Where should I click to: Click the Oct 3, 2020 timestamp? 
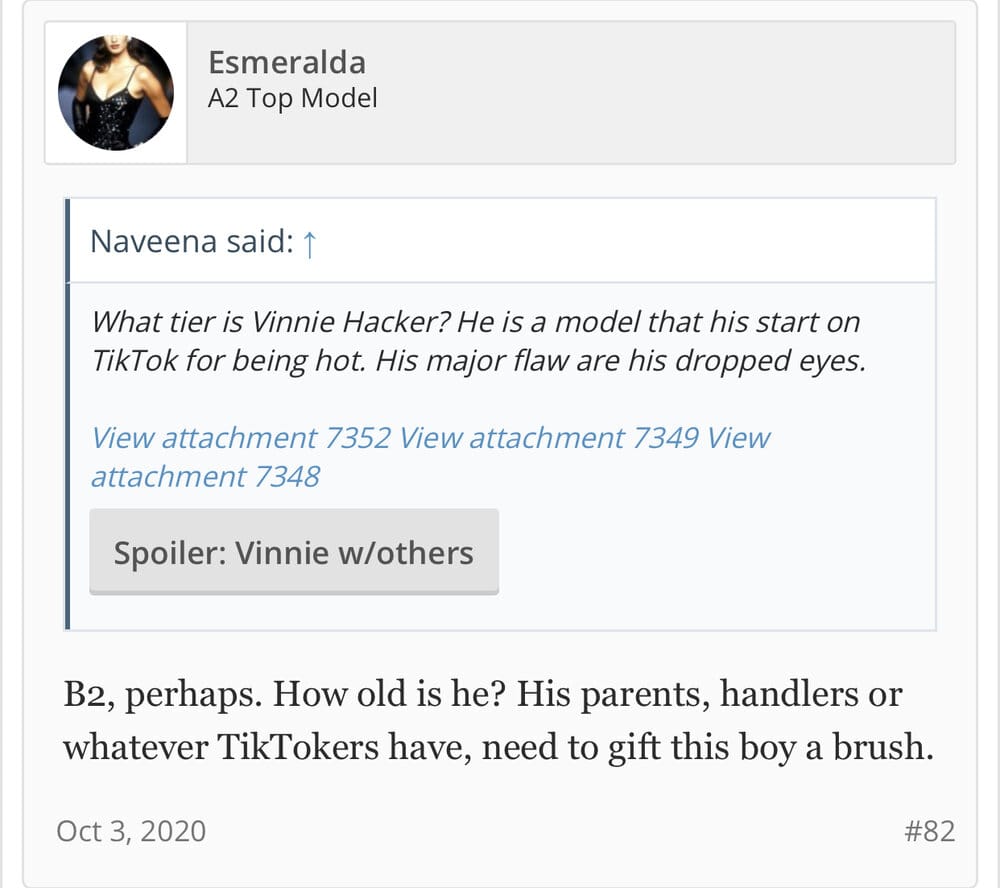tap(131, 831)
